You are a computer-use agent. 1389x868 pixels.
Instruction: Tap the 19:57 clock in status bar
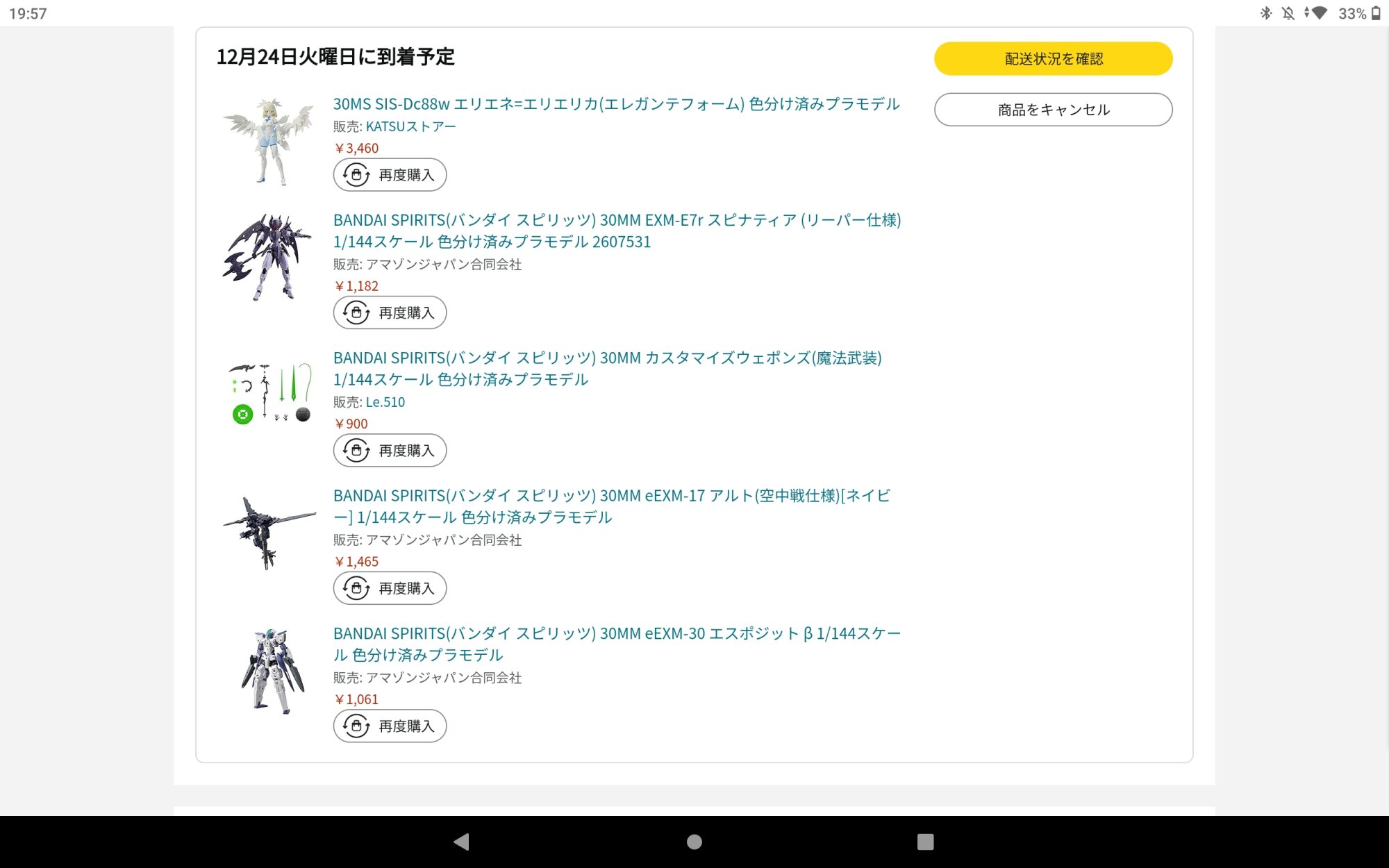click(28, 13)
